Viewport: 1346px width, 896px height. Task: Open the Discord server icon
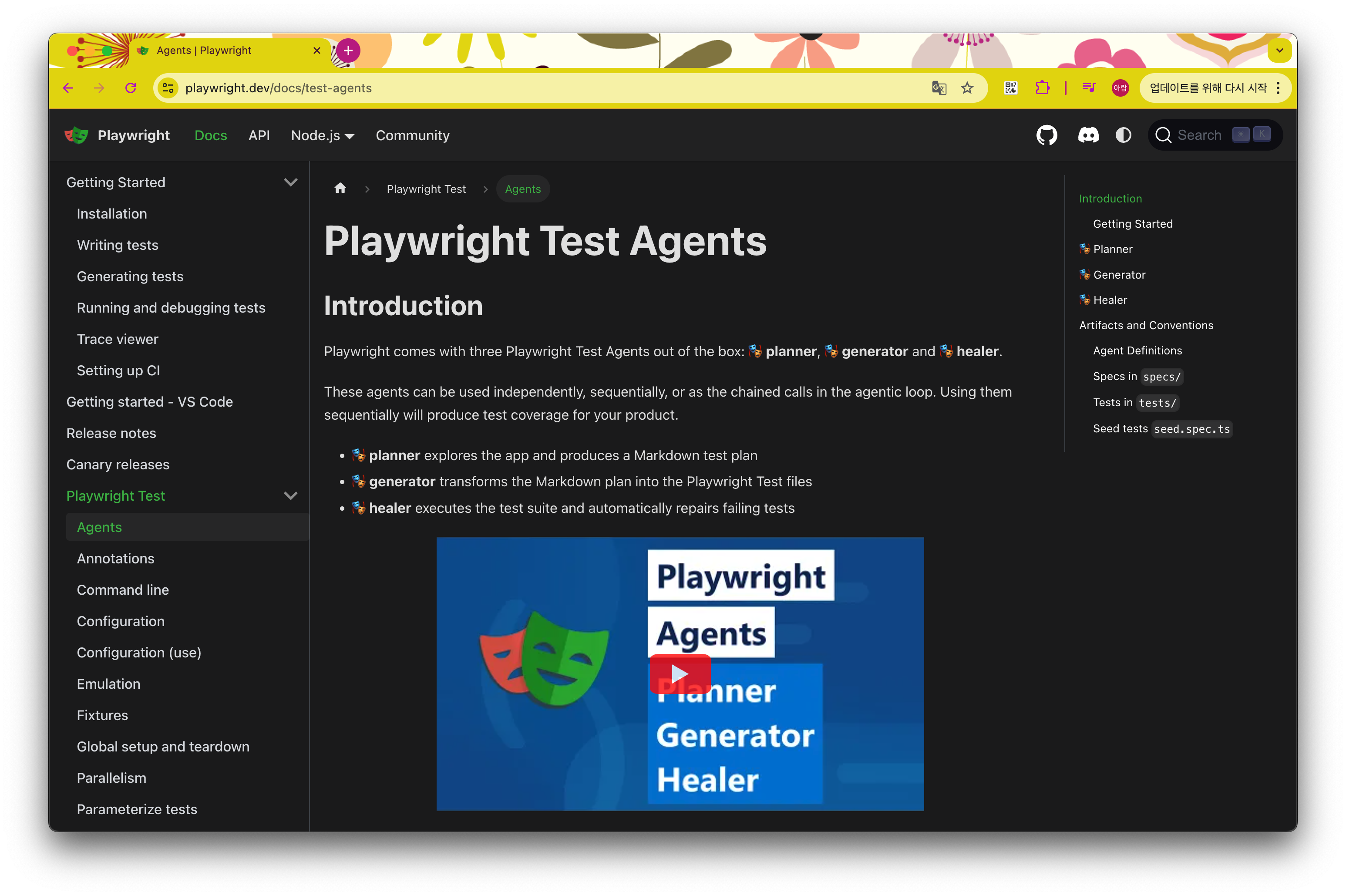(1088, 135)
